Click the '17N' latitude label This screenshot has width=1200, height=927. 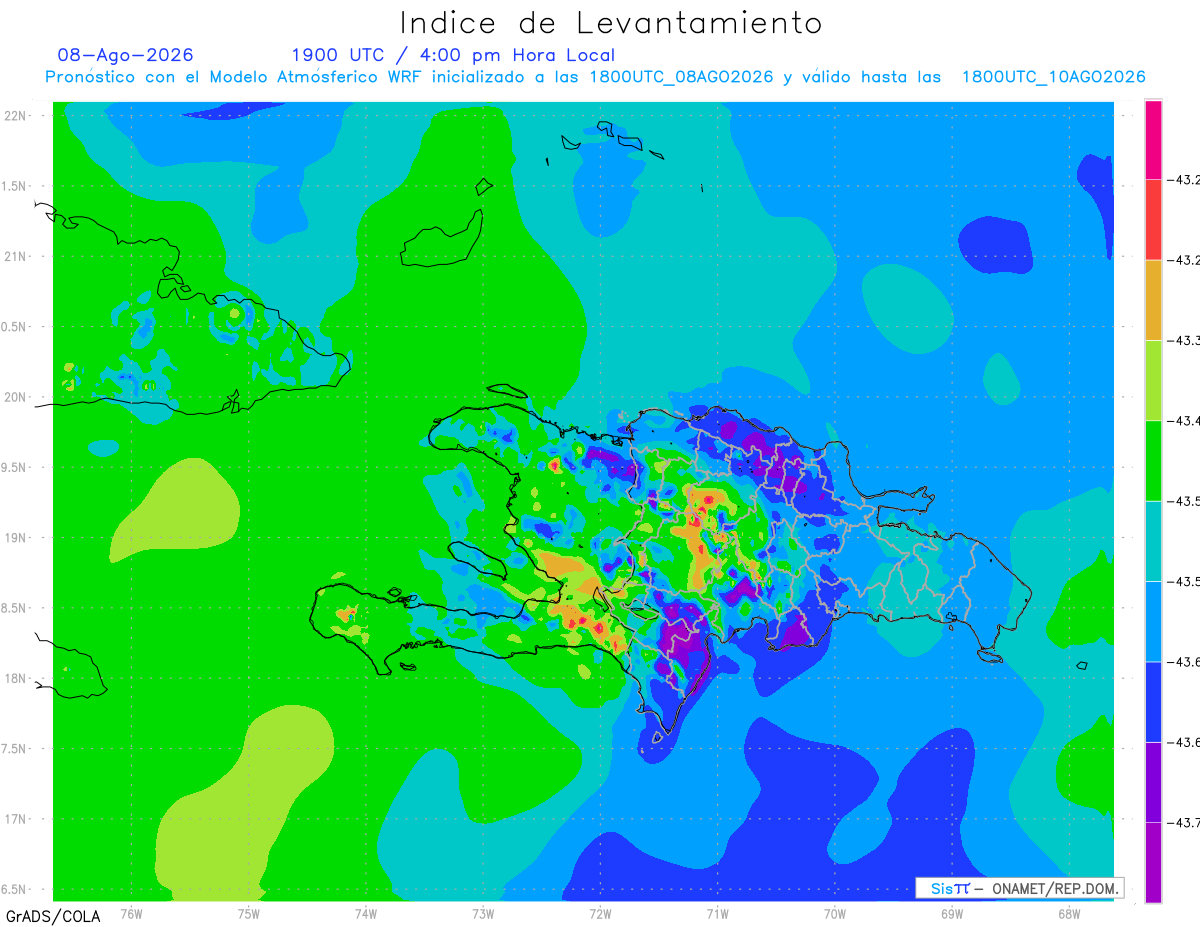coord(16,820)
